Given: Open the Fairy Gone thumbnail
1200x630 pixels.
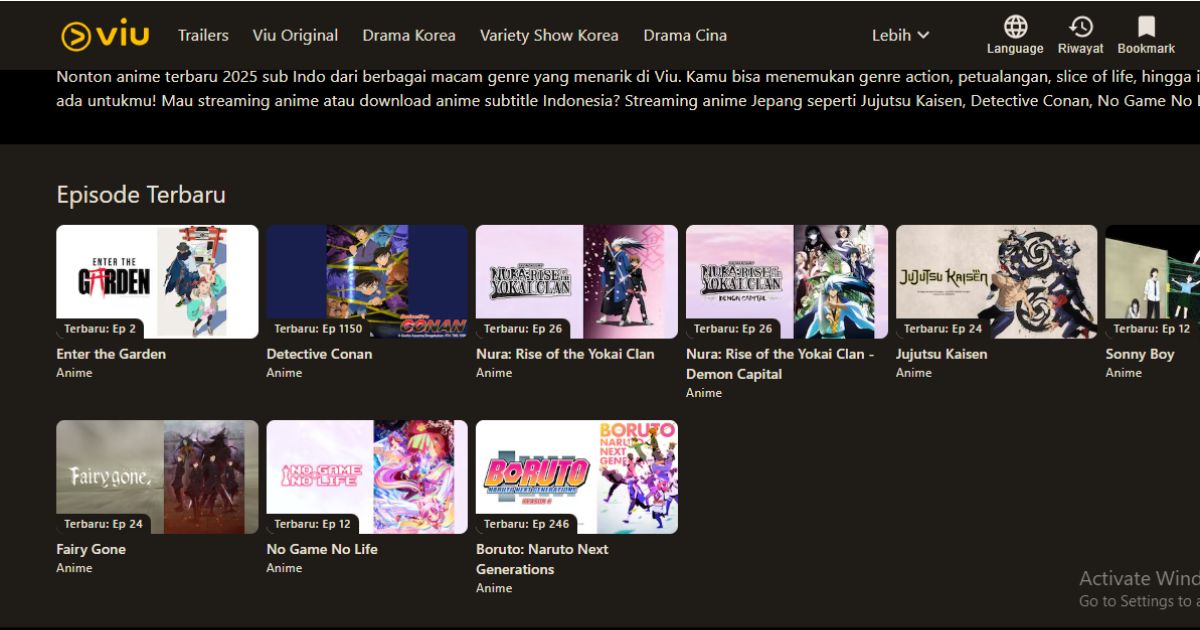Looking at the screenshot, I should [156, 476].
